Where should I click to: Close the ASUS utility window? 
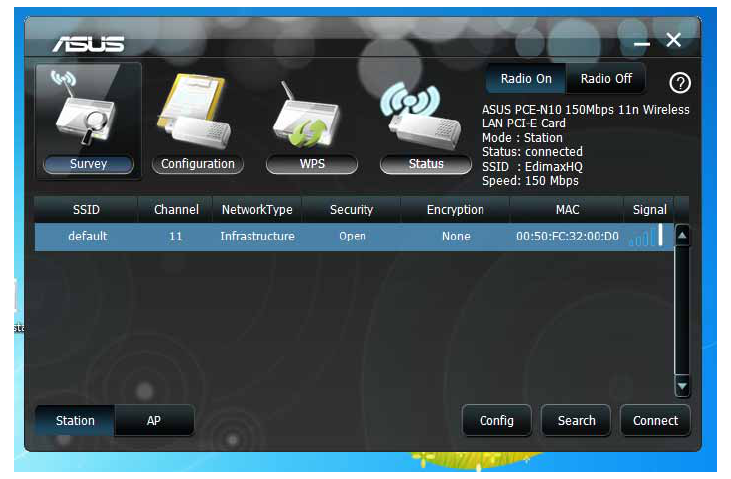673,40
